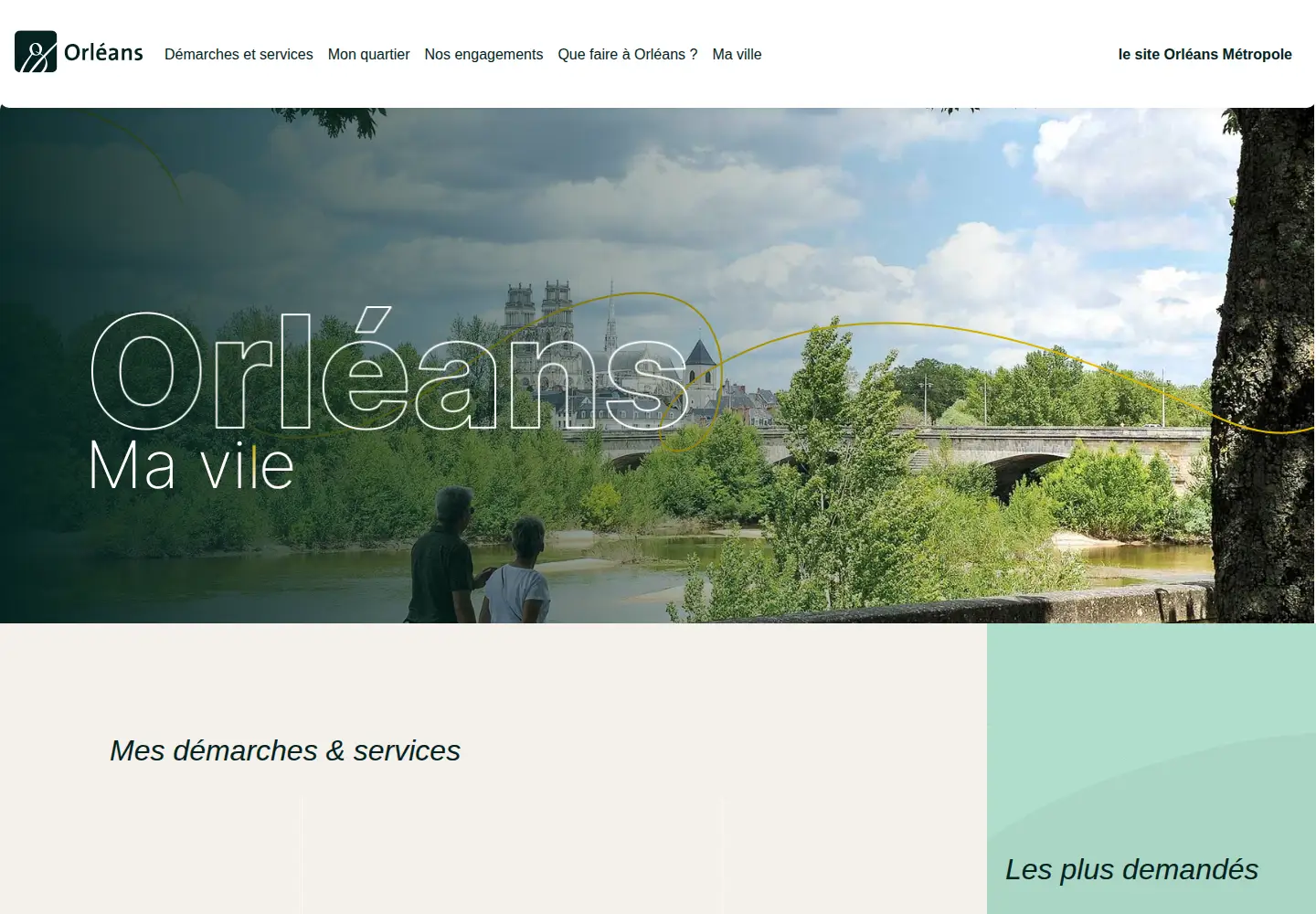The width and height of the screenshot is (1316, 914).
Task: Click the Mes démarches & services heading
Action: coord(285,750)
